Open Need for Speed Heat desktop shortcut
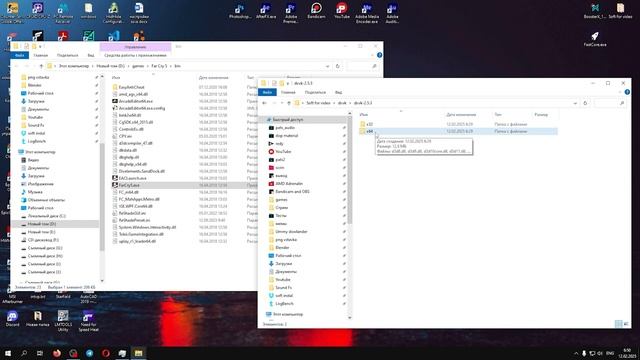The image size is (640, 360). 88,320
